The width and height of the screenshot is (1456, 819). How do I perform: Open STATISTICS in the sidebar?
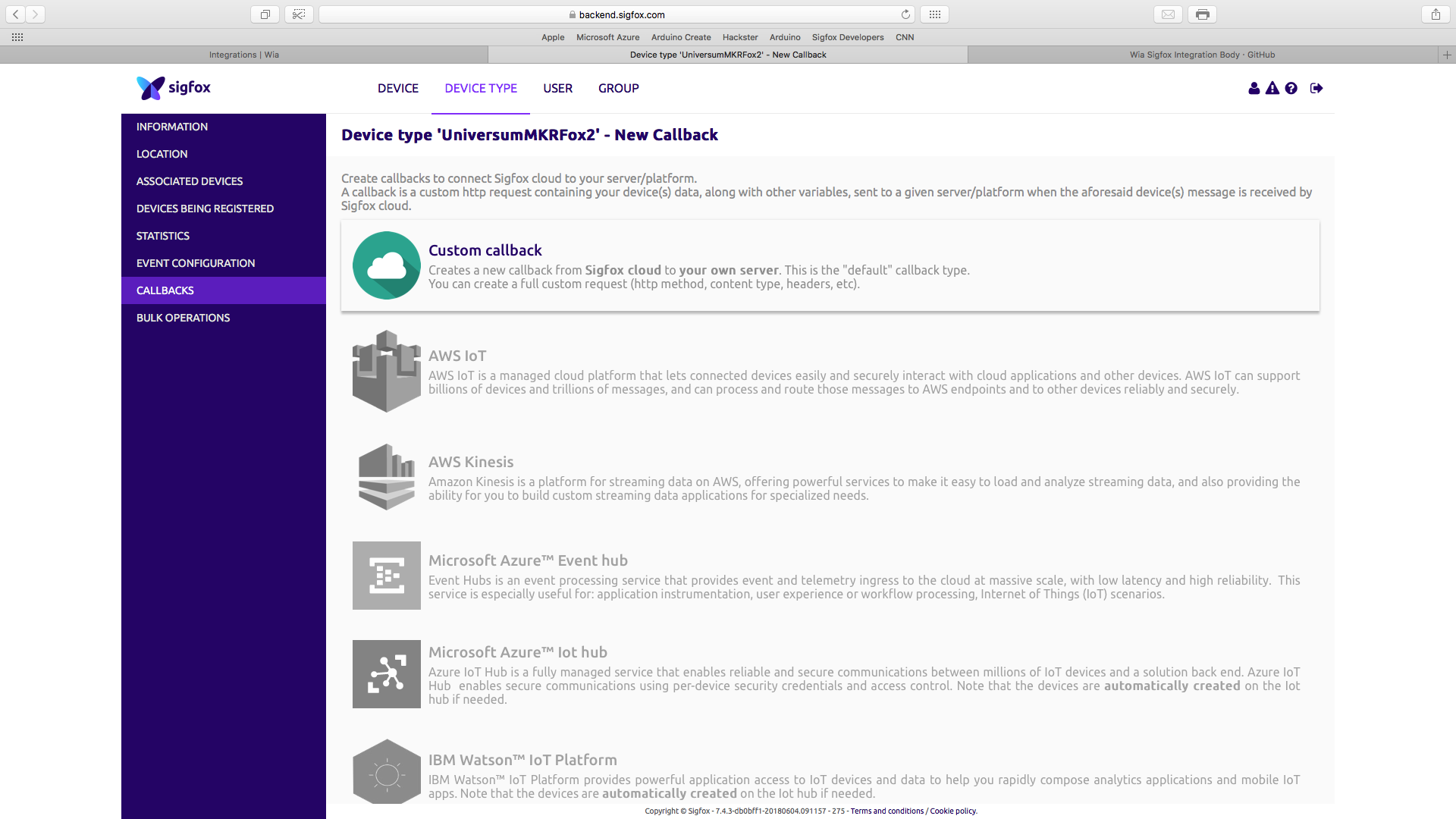point(163,236)
